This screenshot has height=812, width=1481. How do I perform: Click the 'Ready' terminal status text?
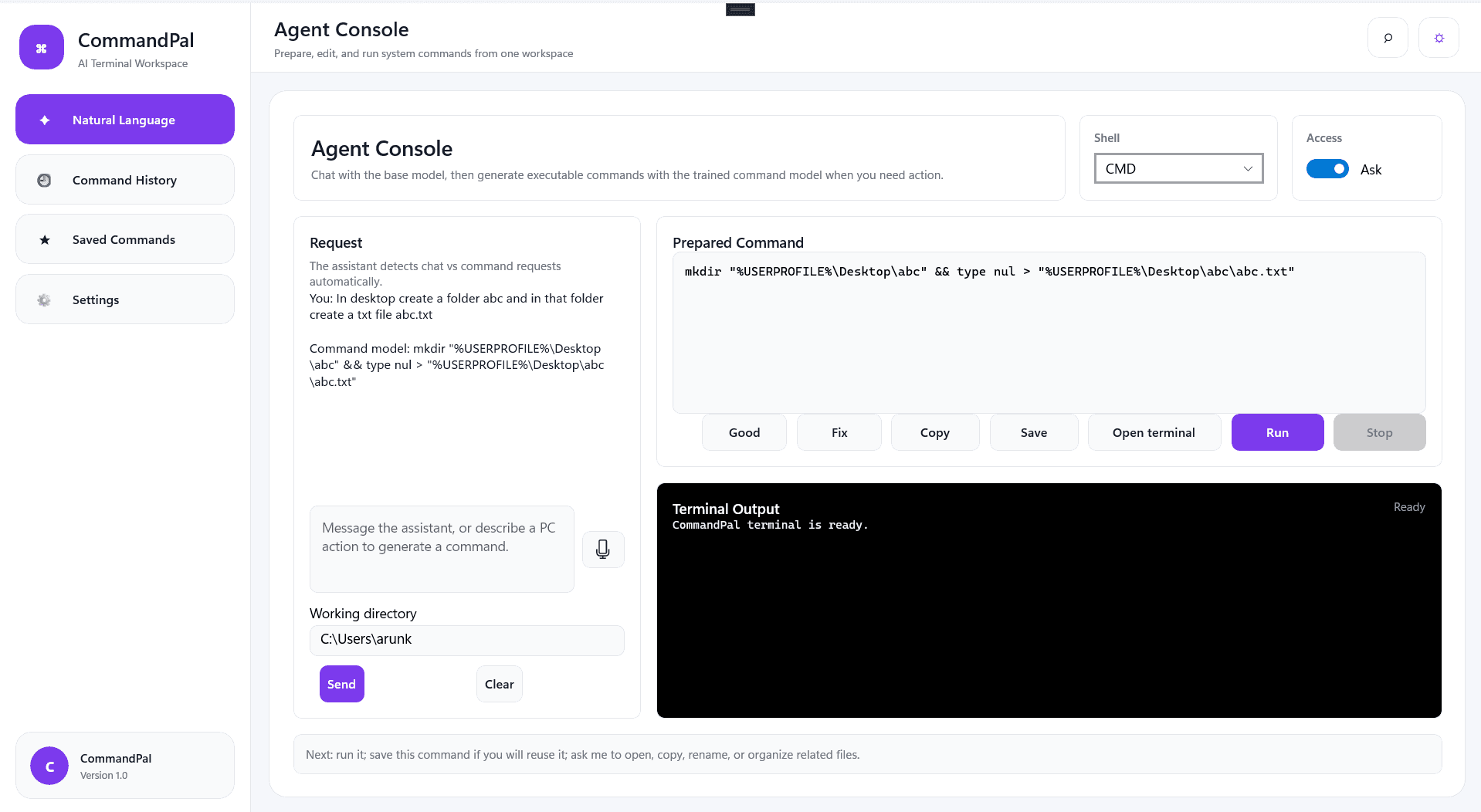pyautogui.click(x=1409, y=507)
